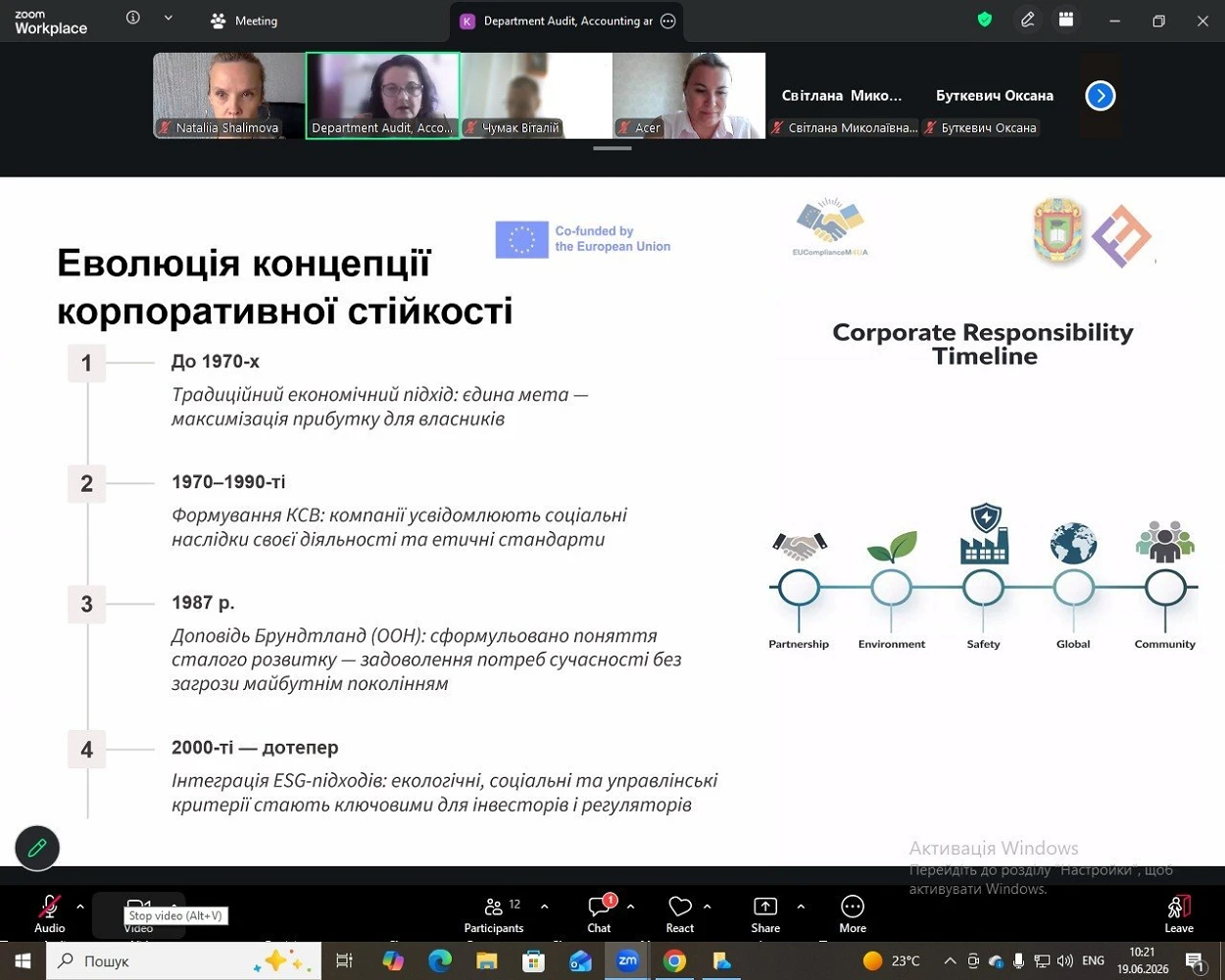This screenshot has width=1225, height=980.
Task: Expand the Chat options arrow
Action: 630,906
